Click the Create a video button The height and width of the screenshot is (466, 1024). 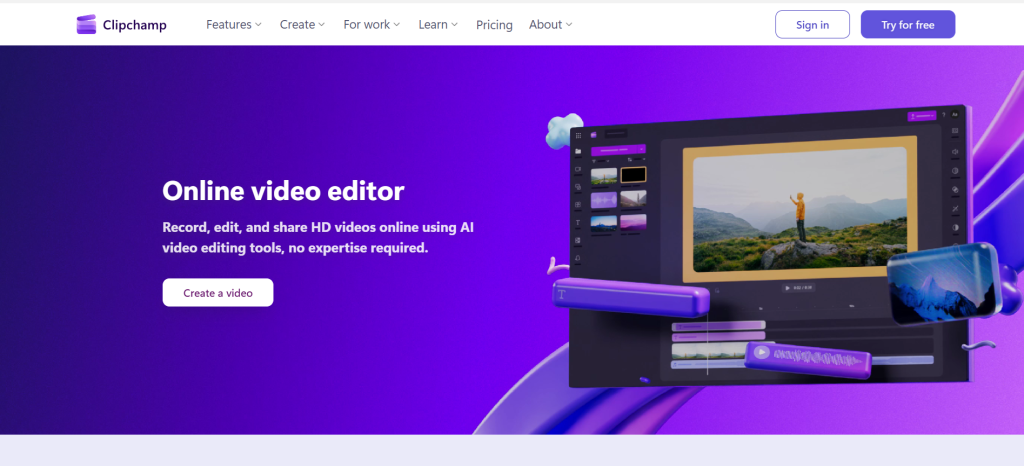click(218, 292)
